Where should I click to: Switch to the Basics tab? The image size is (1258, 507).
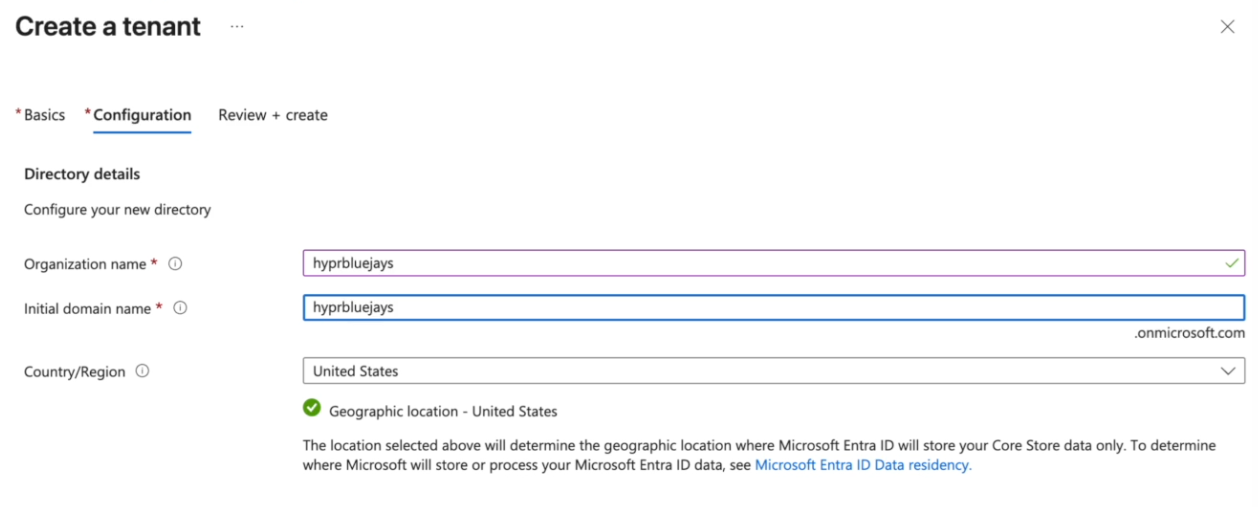pyautogui.click(x=44, y=115)
